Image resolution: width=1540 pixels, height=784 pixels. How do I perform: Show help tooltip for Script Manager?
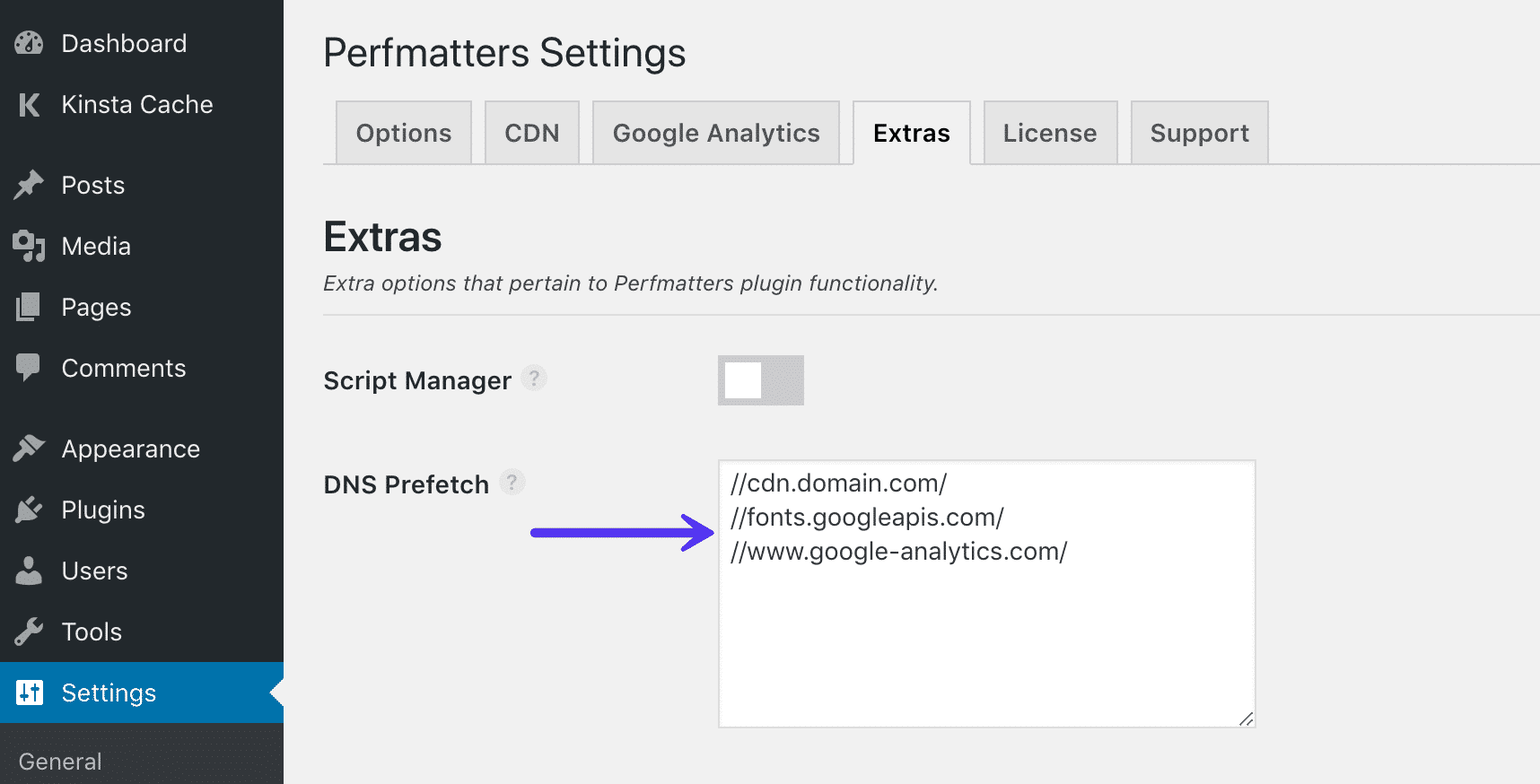[x=534, y=379]
